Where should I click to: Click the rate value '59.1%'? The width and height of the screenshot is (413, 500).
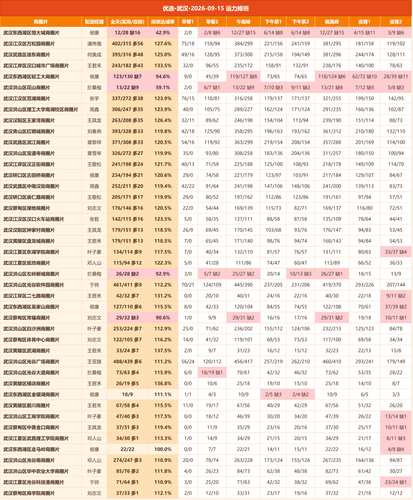(x=163, y=87)
